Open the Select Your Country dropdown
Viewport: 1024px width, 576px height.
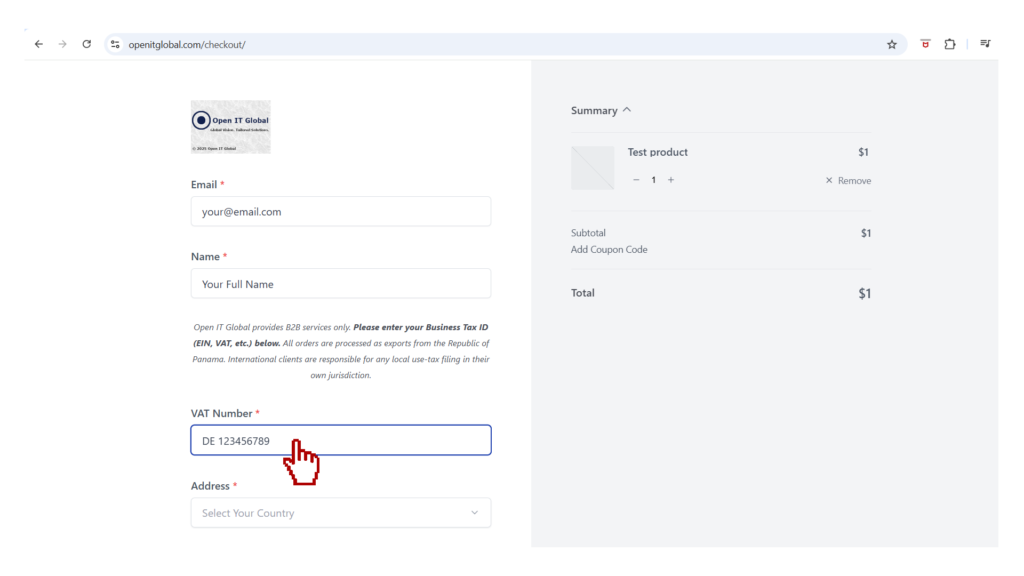click(x=341, y=513)
